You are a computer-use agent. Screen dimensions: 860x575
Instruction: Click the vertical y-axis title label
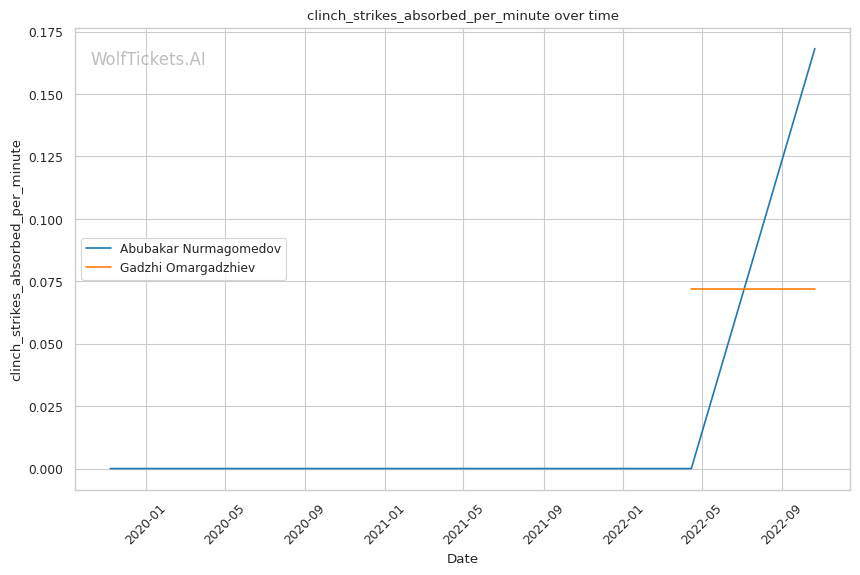pos(16,261)
